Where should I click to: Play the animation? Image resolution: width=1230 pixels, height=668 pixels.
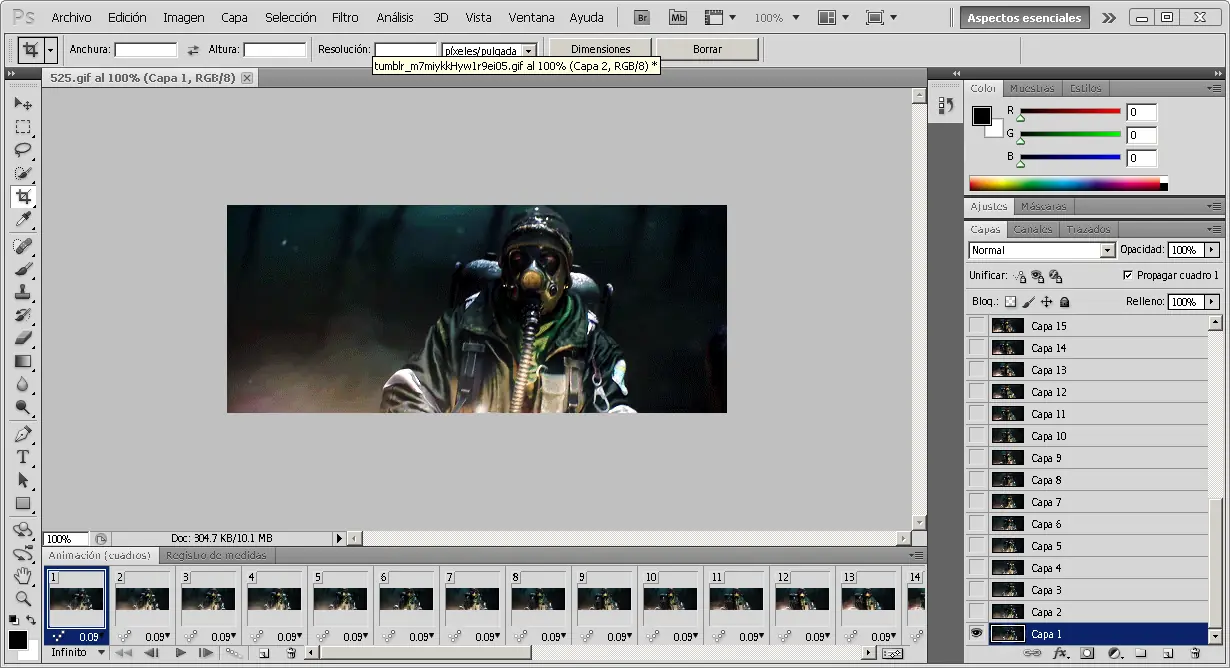pos(179,653)
